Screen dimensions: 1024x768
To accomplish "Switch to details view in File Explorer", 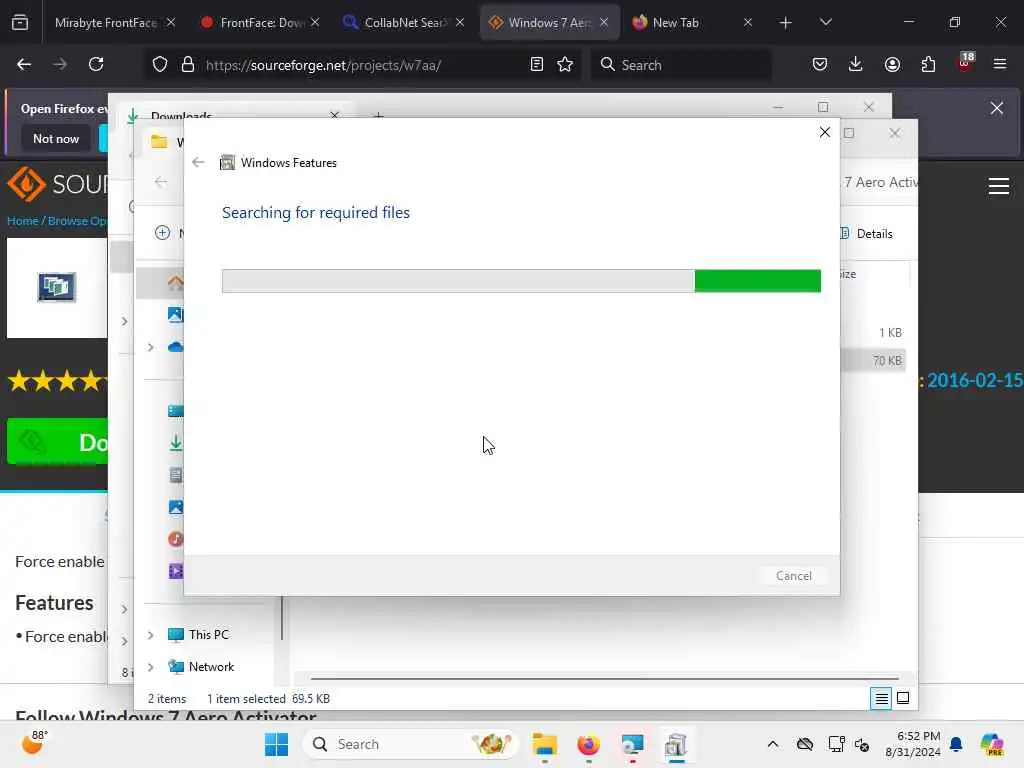I will [881, 699].
